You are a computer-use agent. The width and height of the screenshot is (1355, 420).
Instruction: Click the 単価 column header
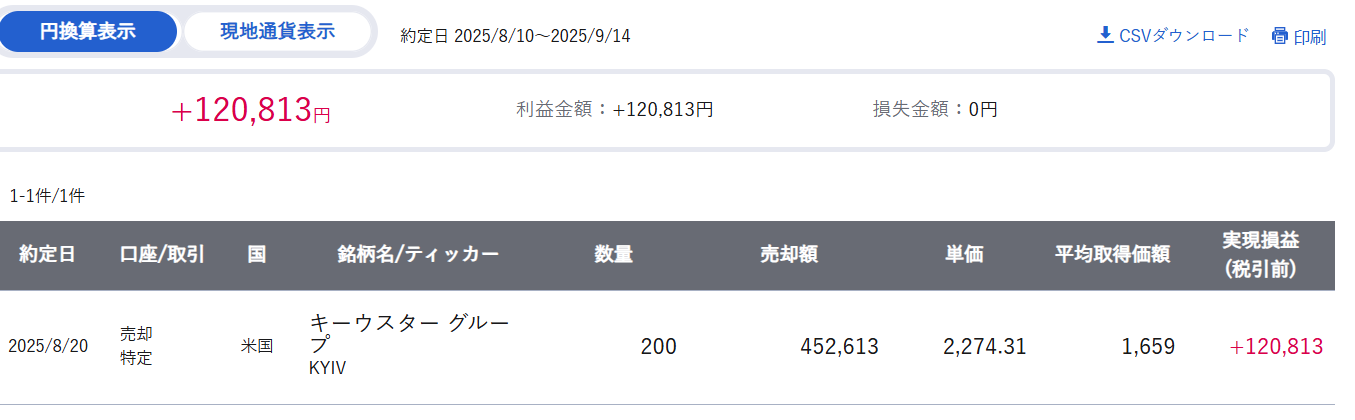[964, 255]
